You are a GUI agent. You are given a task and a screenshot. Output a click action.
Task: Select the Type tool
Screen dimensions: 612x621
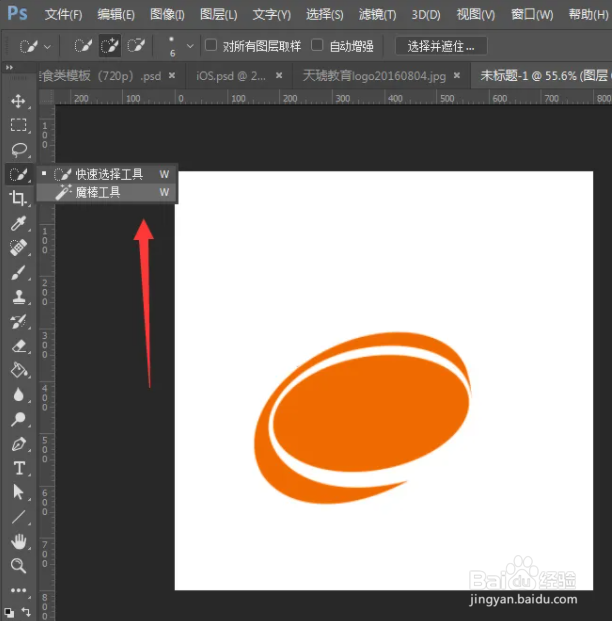click(18, 468)
